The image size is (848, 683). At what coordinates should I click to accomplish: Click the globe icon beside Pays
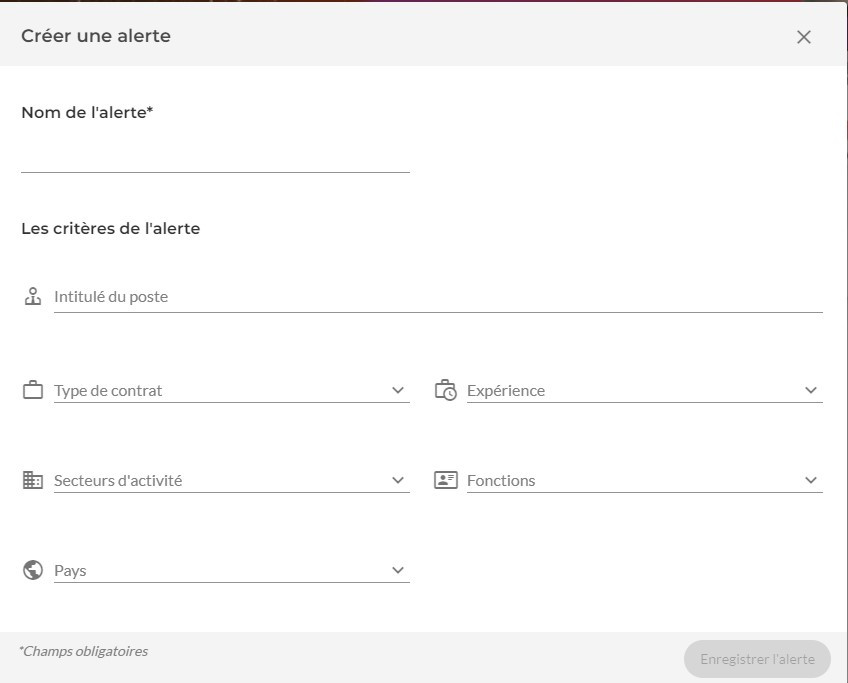pos(33,570)
